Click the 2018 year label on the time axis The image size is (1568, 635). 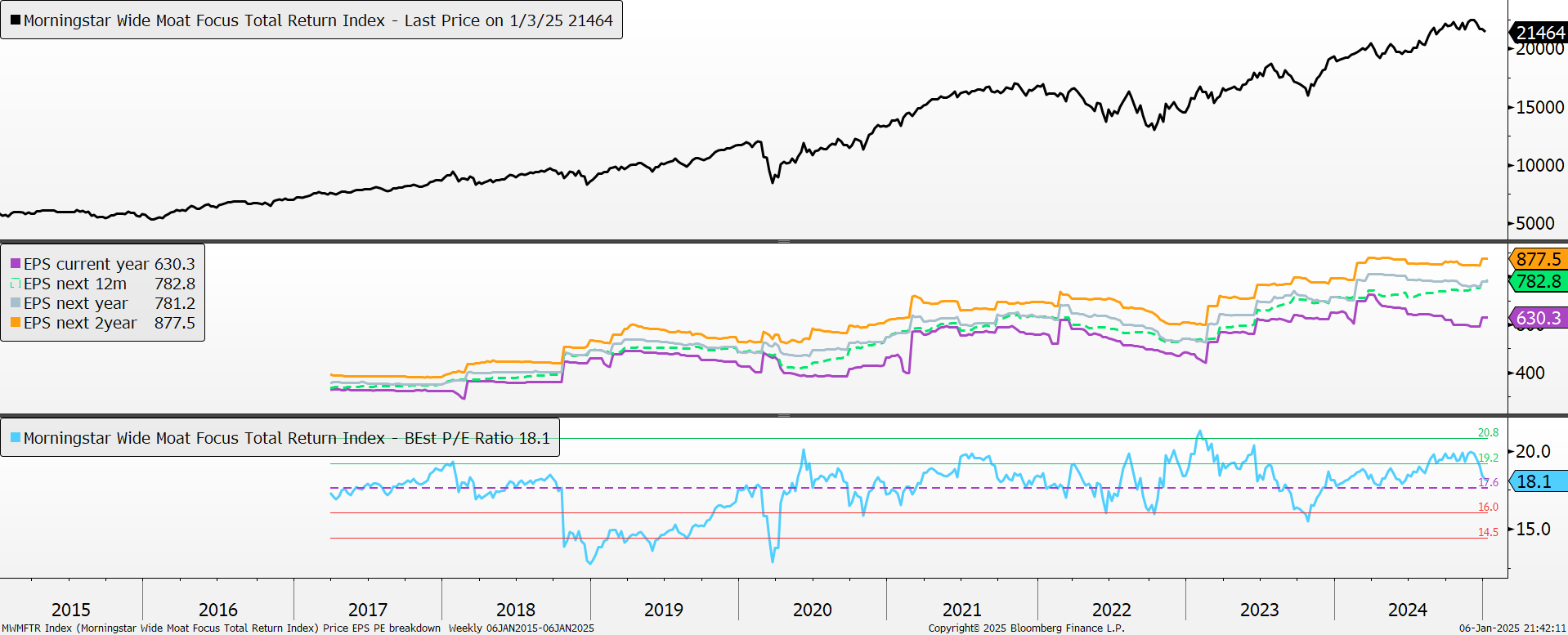[x=516, y=610]
